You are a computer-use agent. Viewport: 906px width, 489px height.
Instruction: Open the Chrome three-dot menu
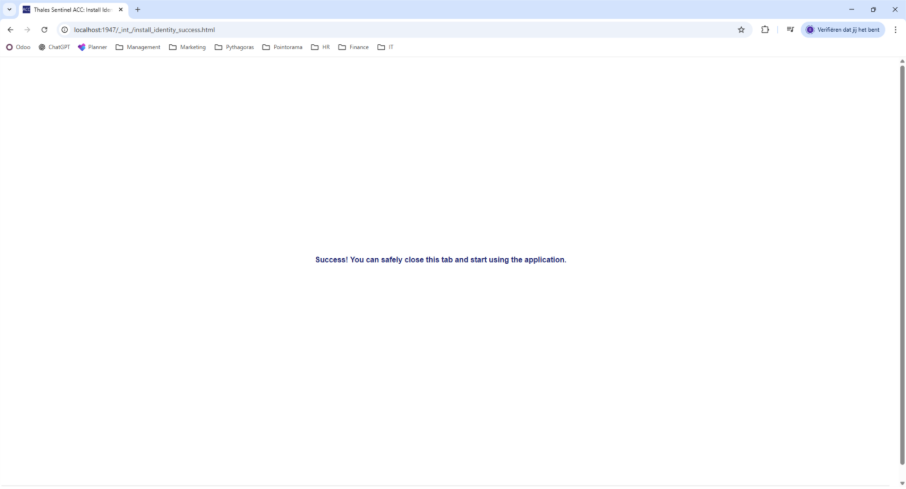[896, 29]
